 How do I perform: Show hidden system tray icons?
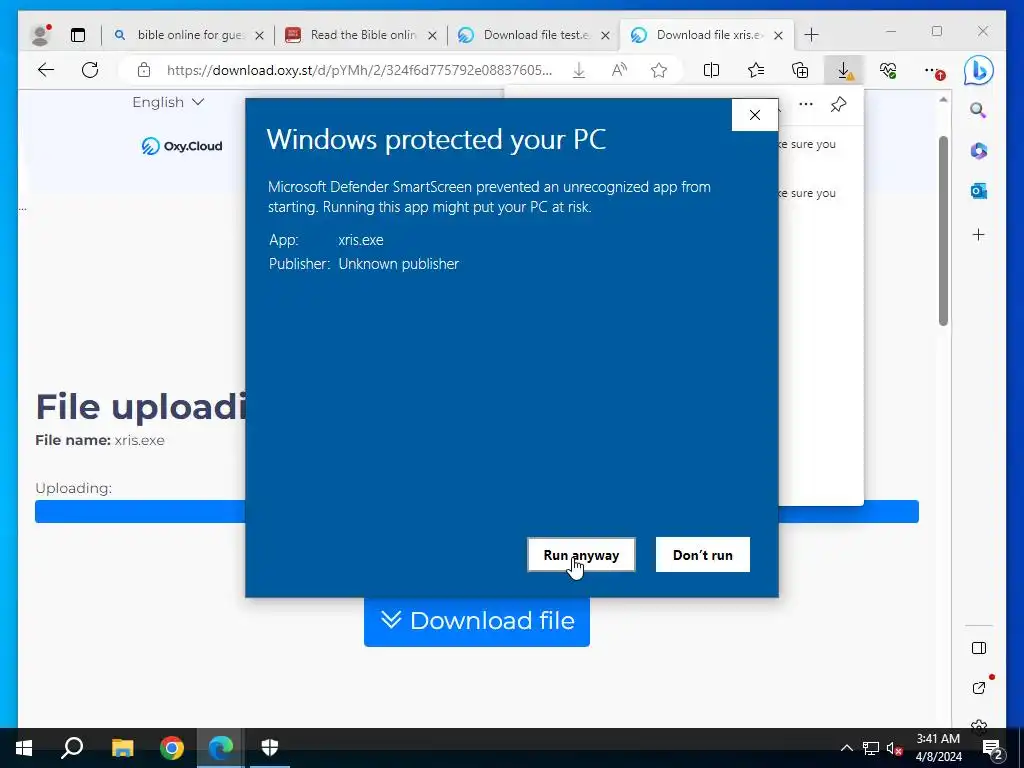[846, 748]
